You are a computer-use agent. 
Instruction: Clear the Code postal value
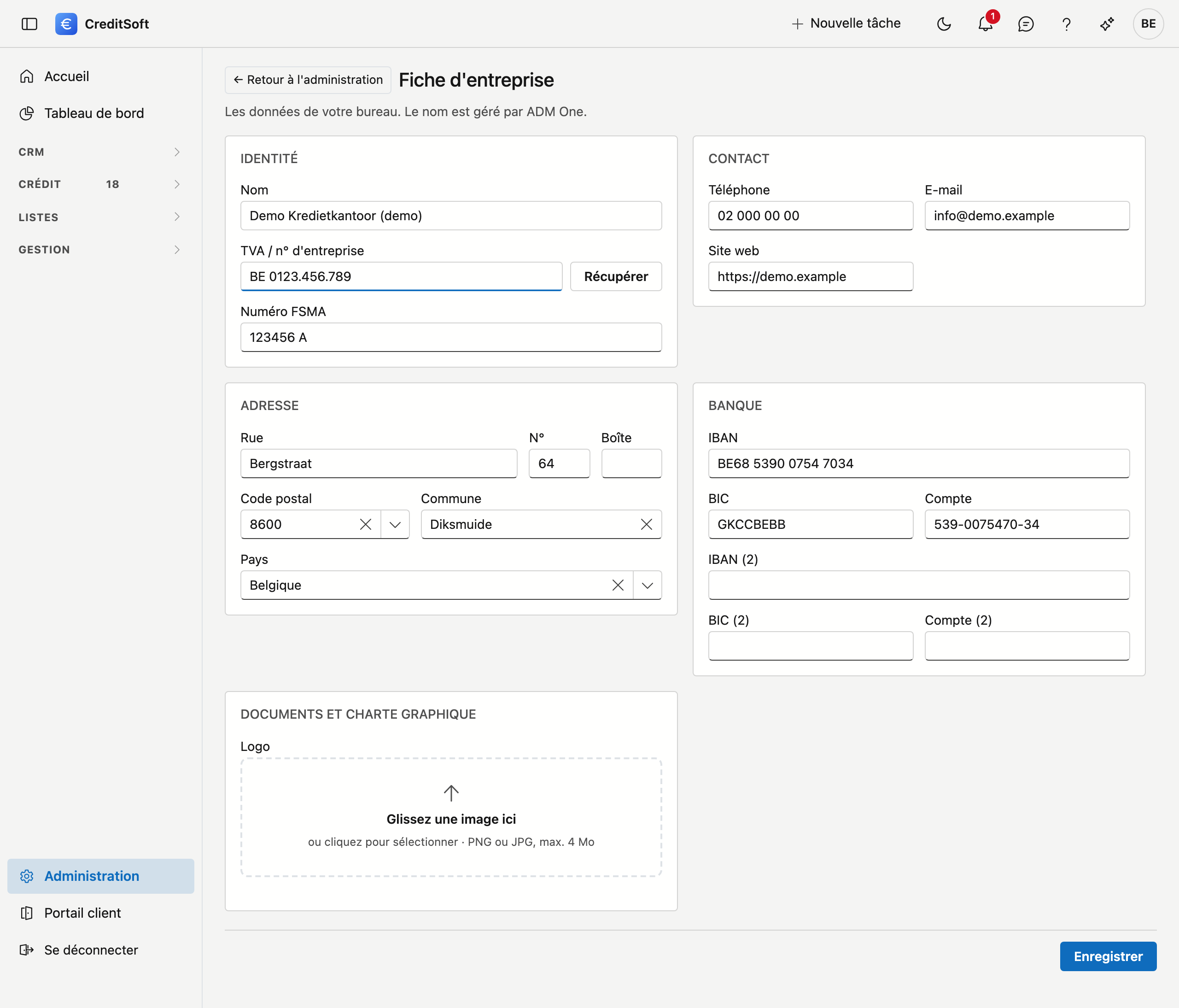click(x=366, y=524)
